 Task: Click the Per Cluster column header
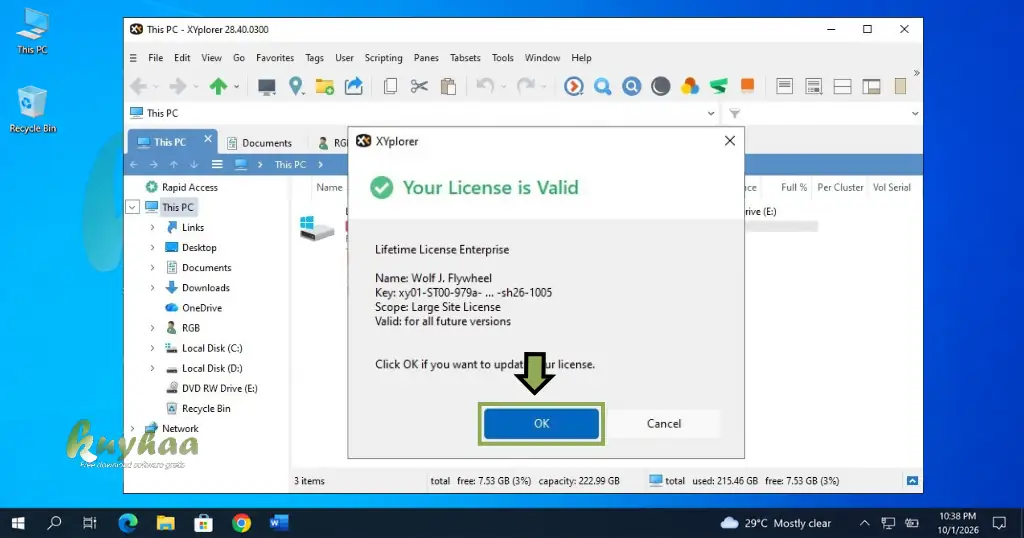840,187
